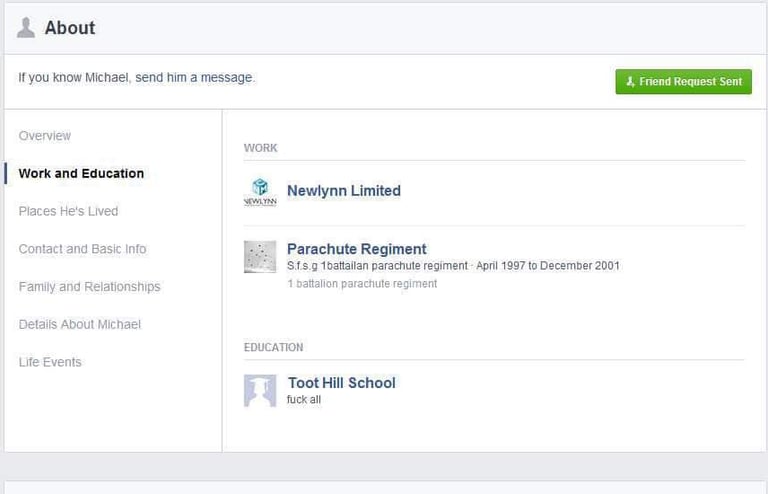Go to Places He's Lived
The image size is (768, 494).
(68, 211)
